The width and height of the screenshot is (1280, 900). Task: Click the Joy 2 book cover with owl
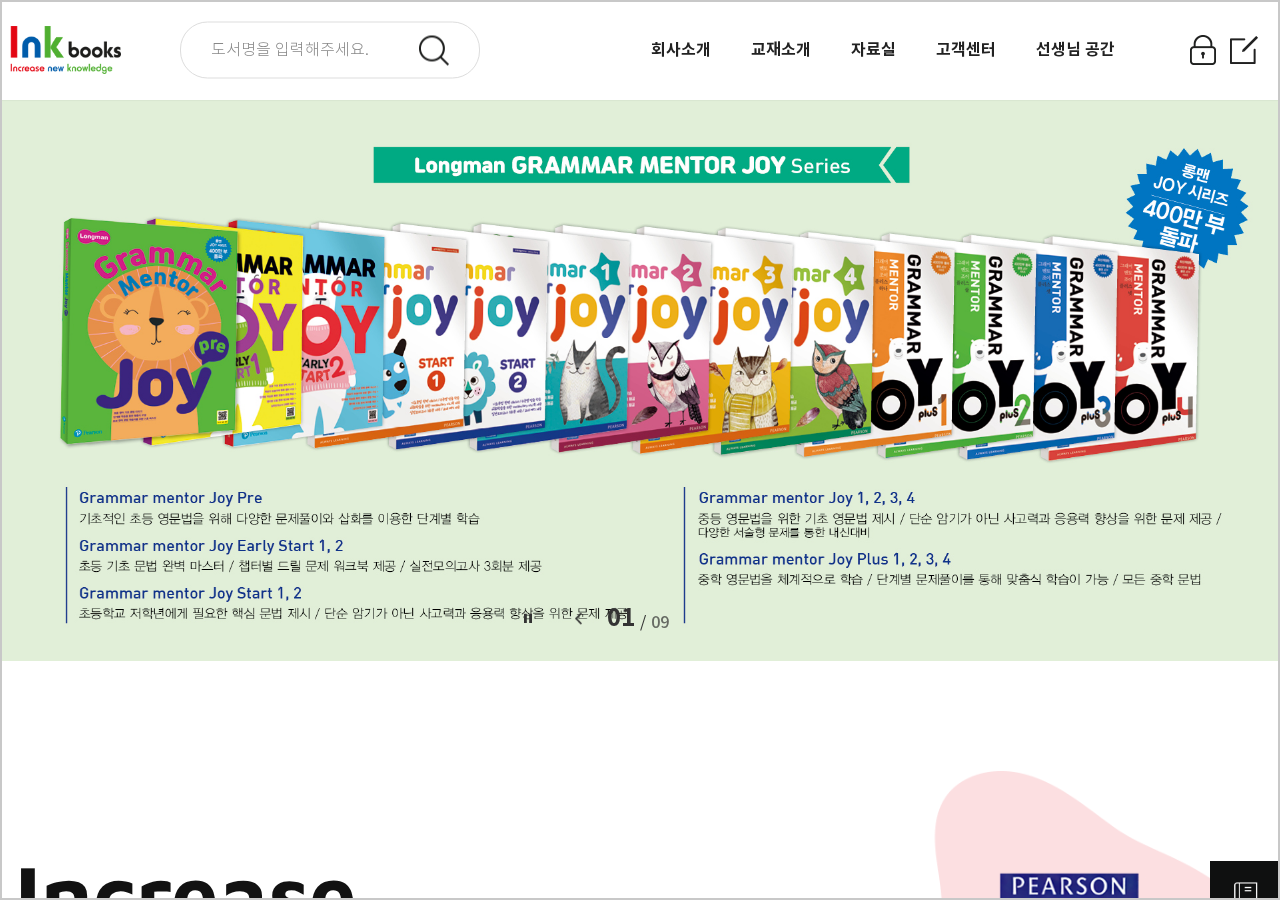[x=671, y=341]
